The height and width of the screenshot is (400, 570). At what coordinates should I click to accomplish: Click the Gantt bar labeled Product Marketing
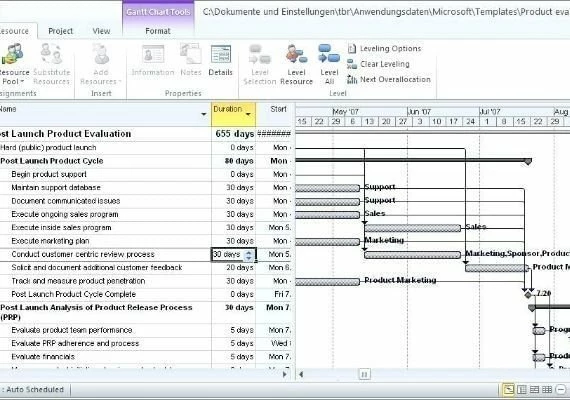pos(327,281)
